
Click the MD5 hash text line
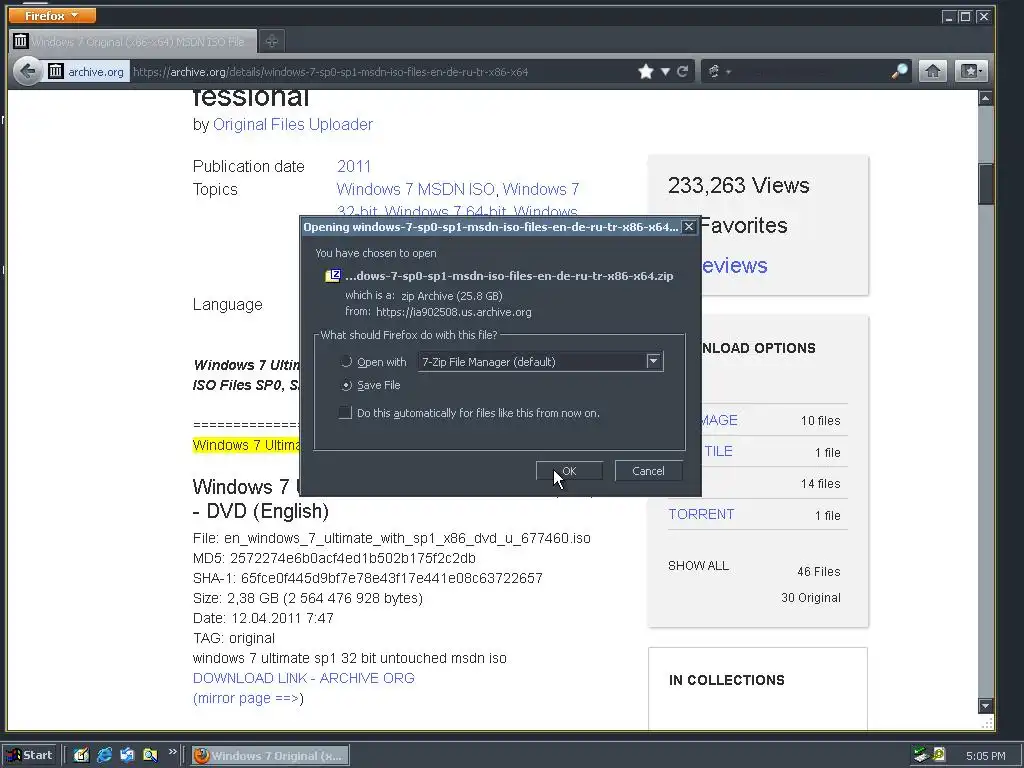(334, 558)
